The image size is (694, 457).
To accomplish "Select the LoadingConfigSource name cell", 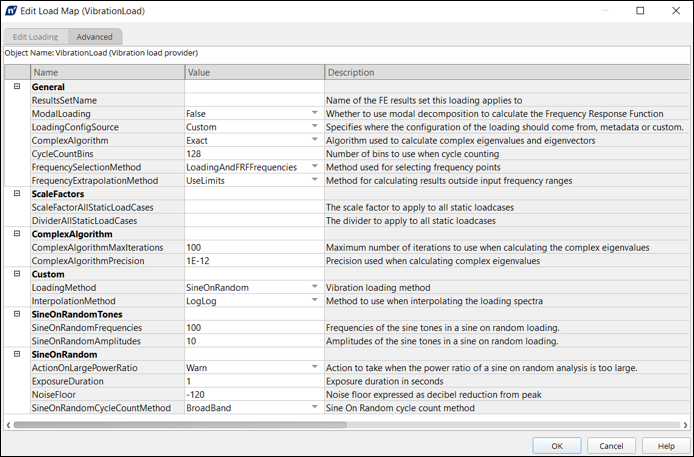I will click(x=108, y=127).
